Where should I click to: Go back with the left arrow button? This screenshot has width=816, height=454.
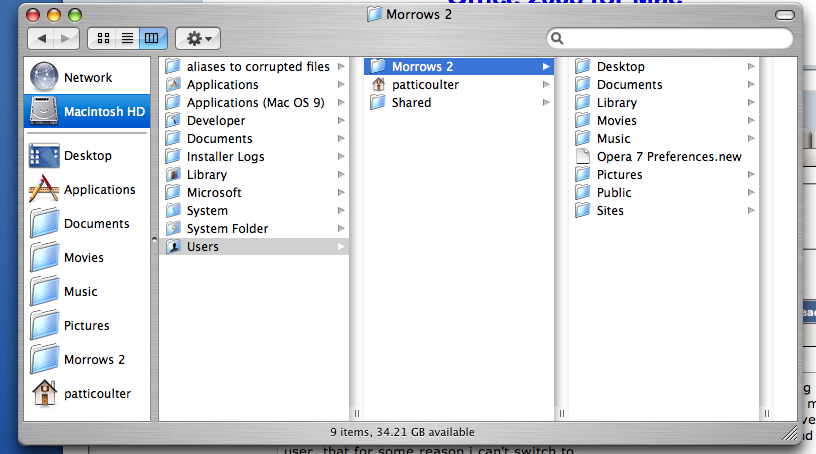coord(41,39)
